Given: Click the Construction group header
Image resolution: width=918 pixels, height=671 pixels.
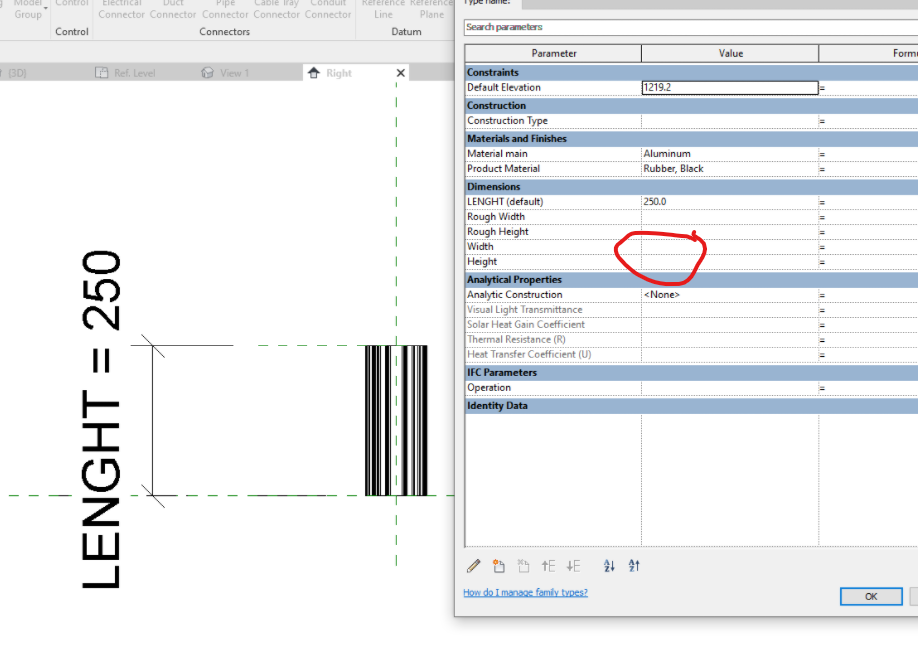Looking at the screenshot, I should (x=691, y=105).
